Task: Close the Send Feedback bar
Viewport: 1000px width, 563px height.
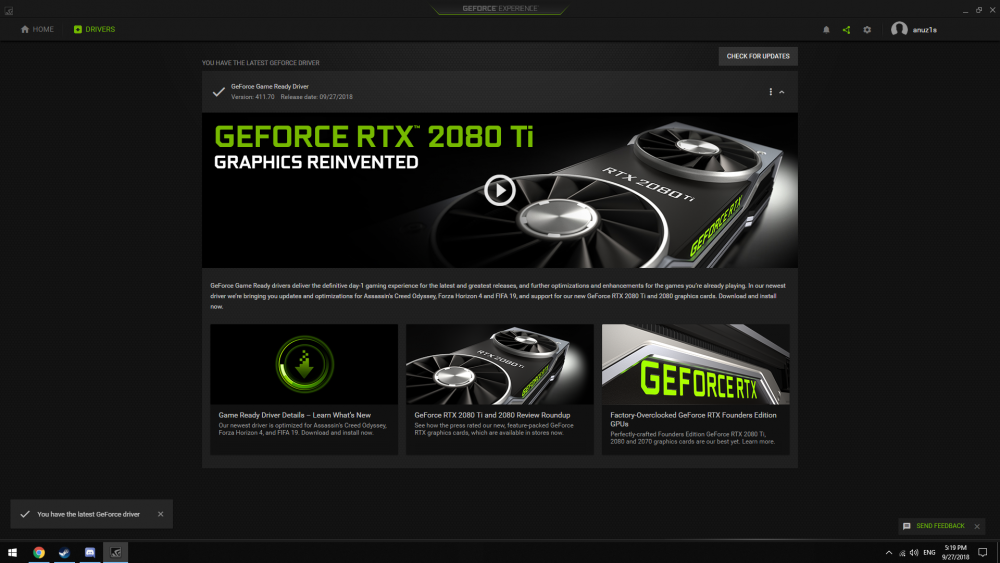Action: (977, 526)
